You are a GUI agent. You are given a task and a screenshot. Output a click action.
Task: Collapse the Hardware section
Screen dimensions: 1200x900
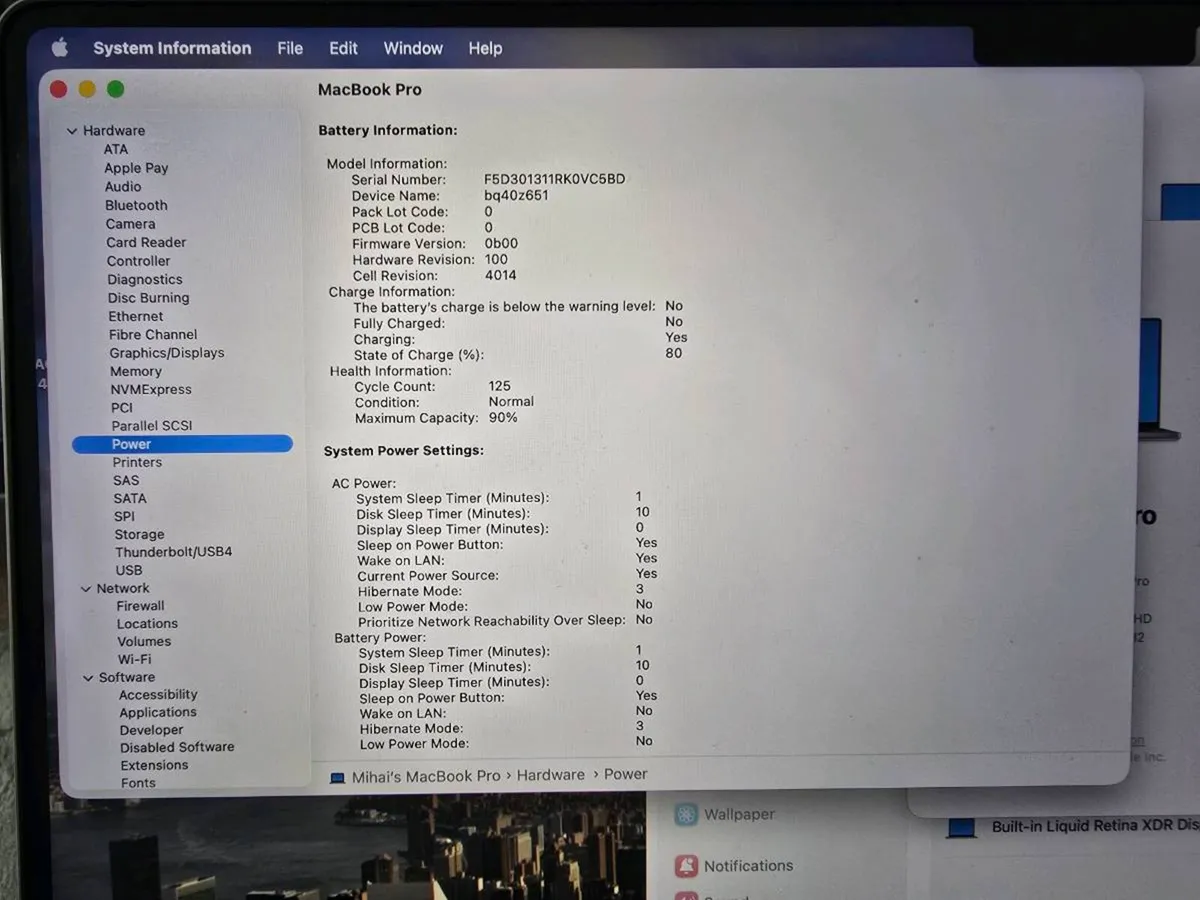[72, 131]
